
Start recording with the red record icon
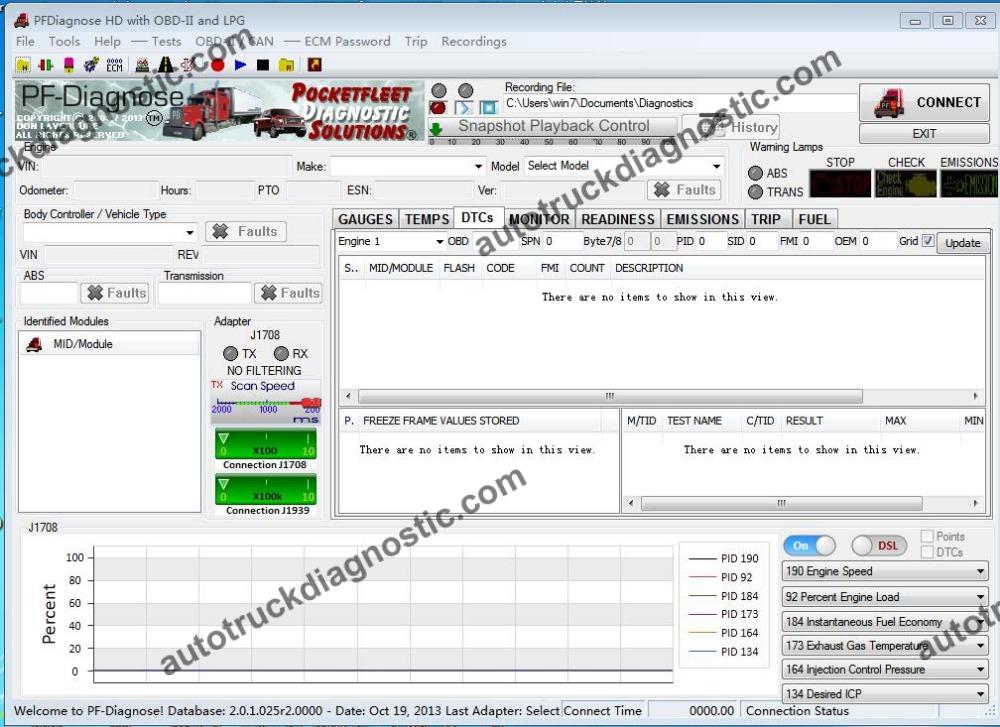(218, 63)
